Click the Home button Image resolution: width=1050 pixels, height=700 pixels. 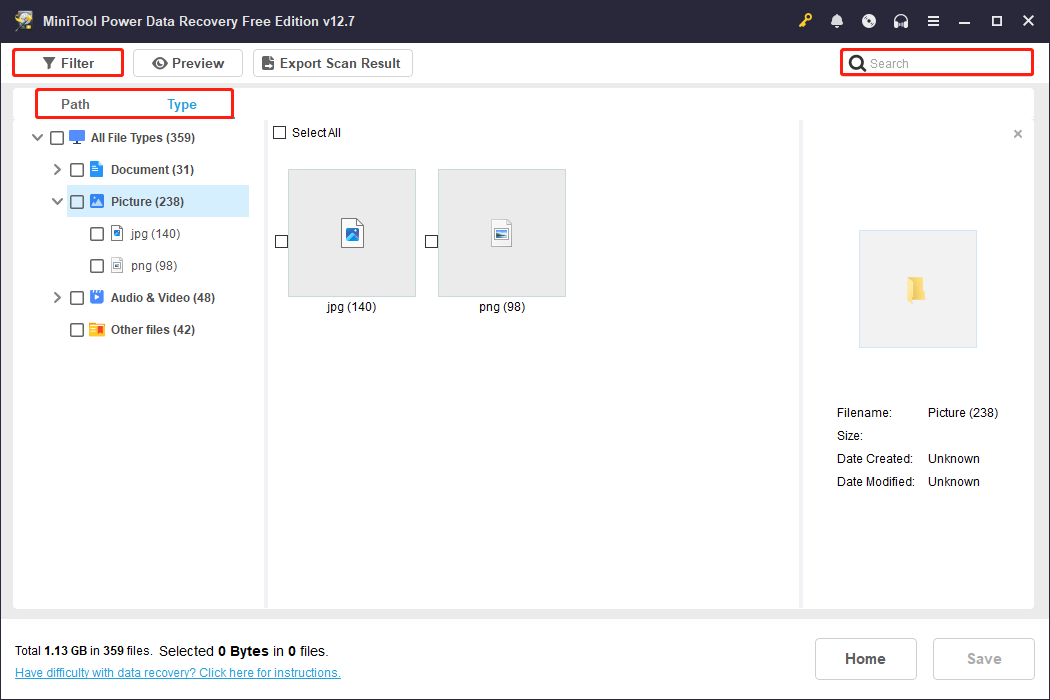[865, 658]
